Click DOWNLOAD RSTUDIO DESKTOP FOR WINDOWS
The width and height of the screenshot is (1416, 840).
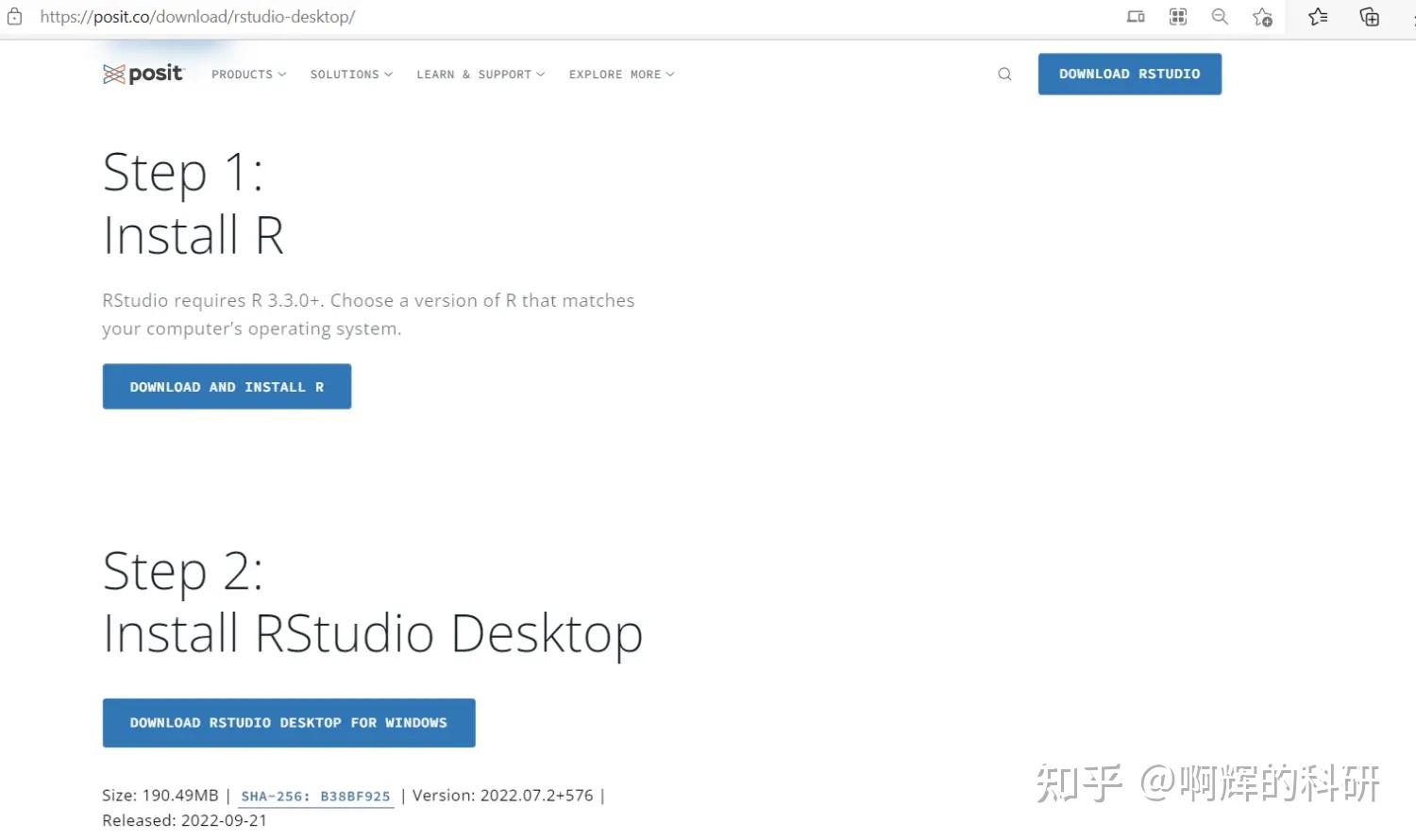click(288, 722)
